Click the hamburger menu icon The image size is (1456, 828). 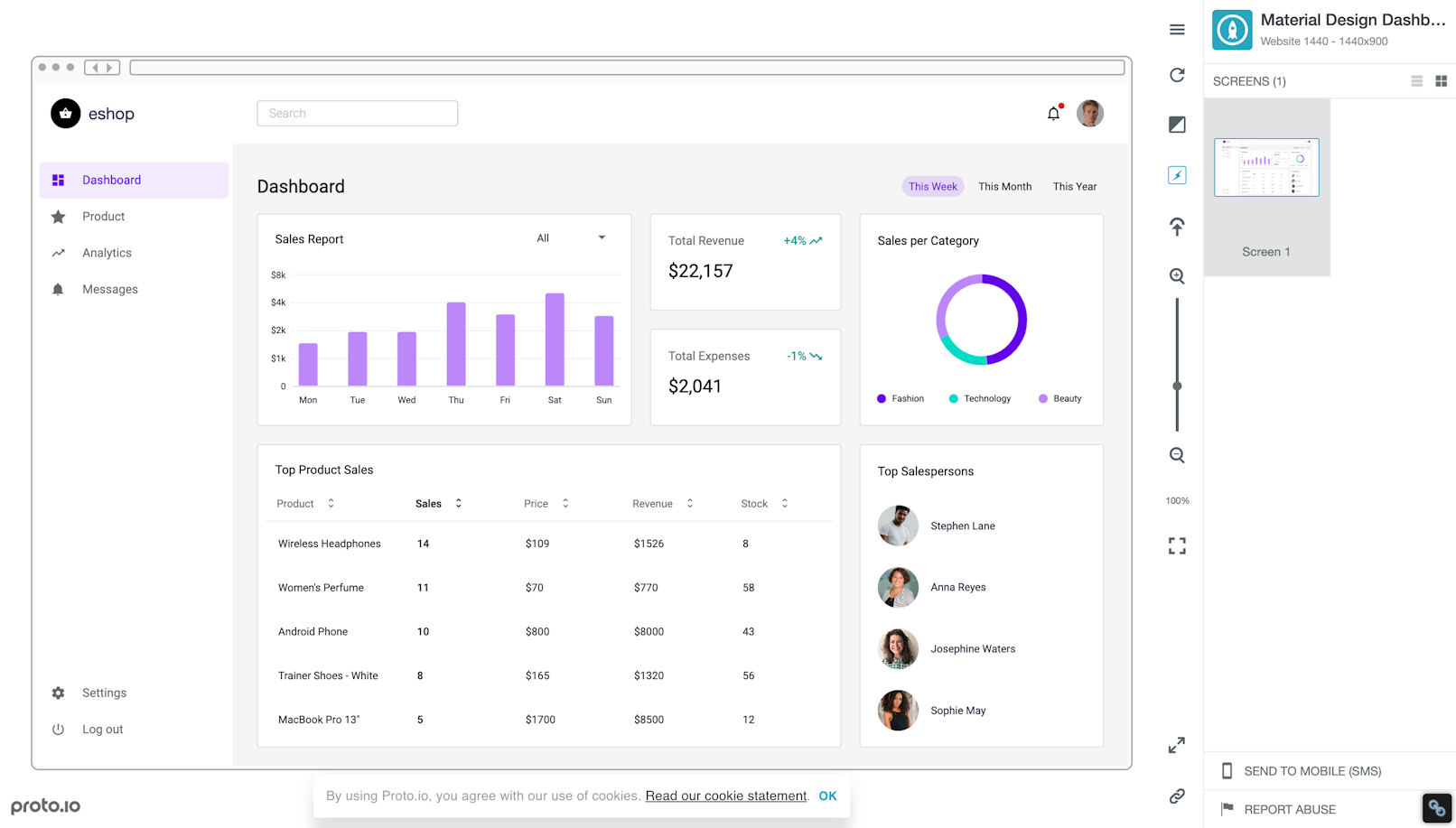(1177, 30)
